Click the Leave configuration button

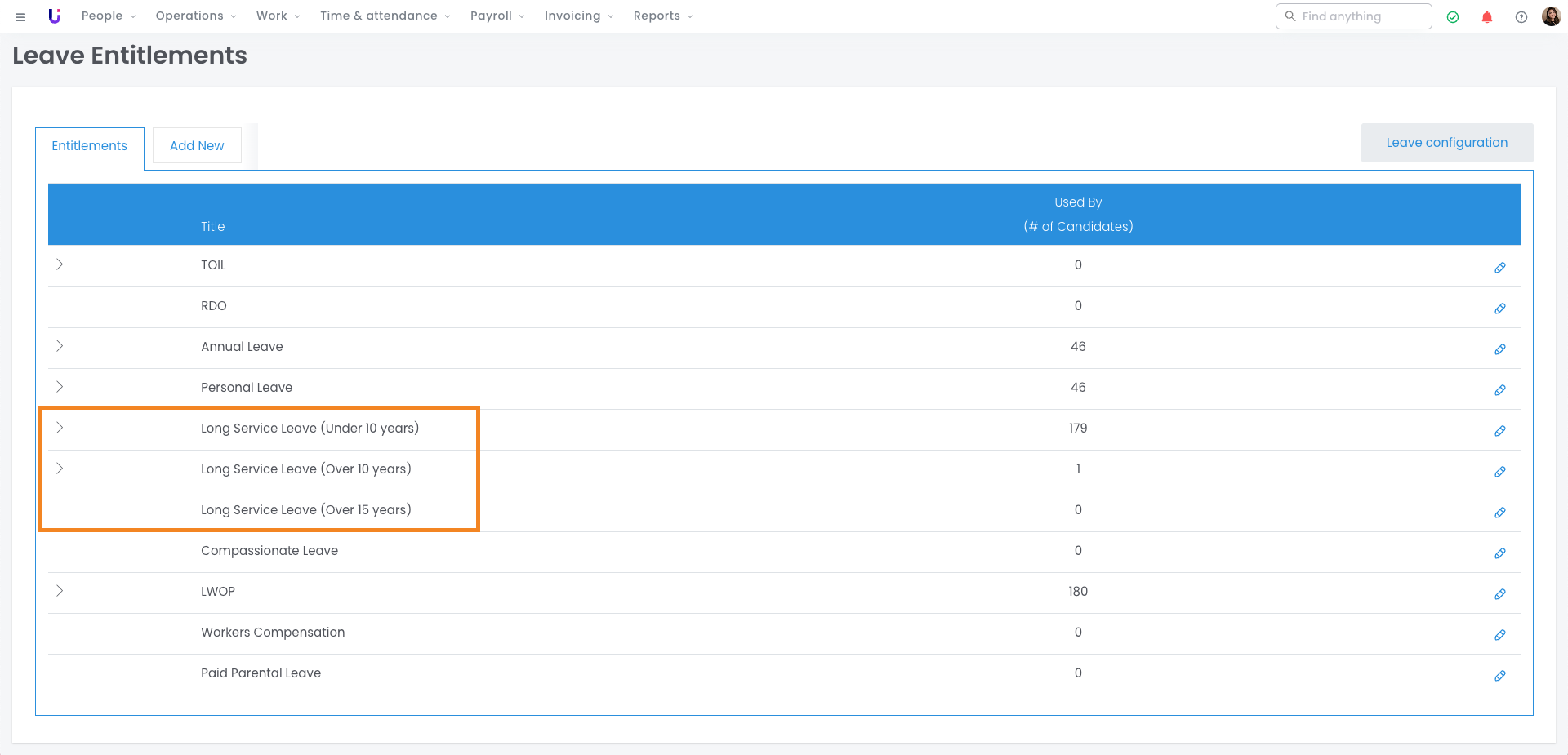1446,143
